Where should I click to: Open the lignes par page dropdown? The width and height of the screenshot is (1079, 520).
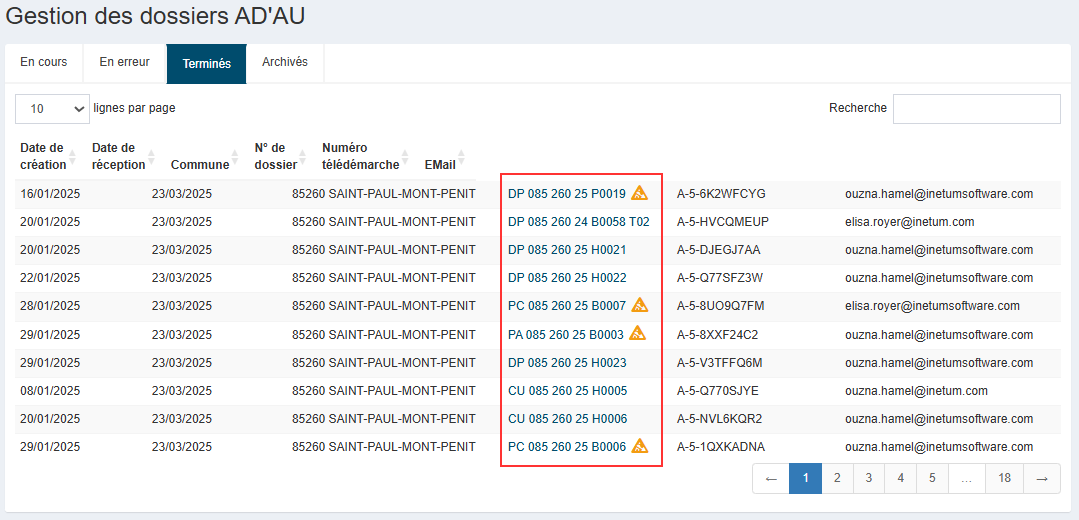point(52,108)
